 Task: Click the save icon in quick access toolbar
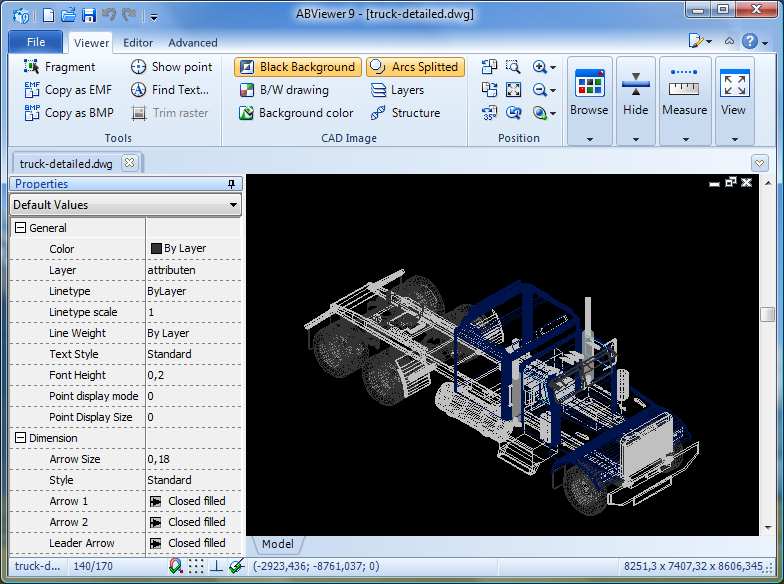89,15
